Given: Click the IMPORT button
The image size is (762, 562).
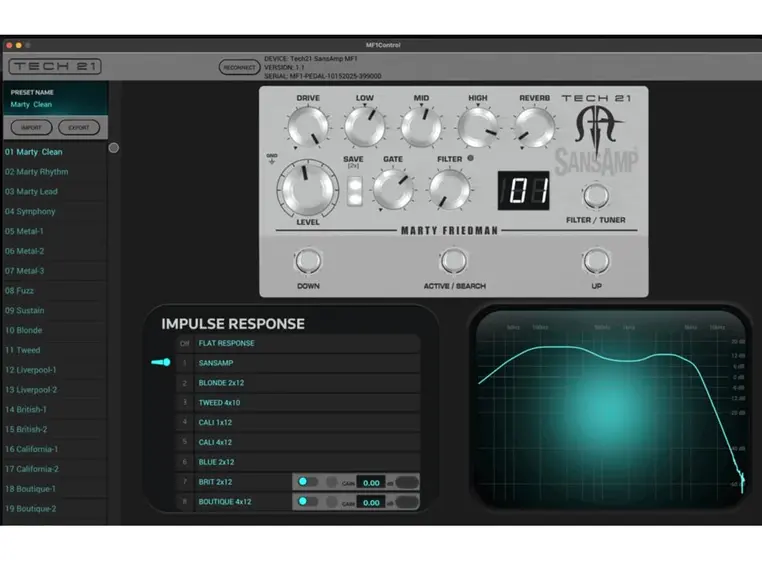Looking at the screenshot, I should [x=31, y=127].
